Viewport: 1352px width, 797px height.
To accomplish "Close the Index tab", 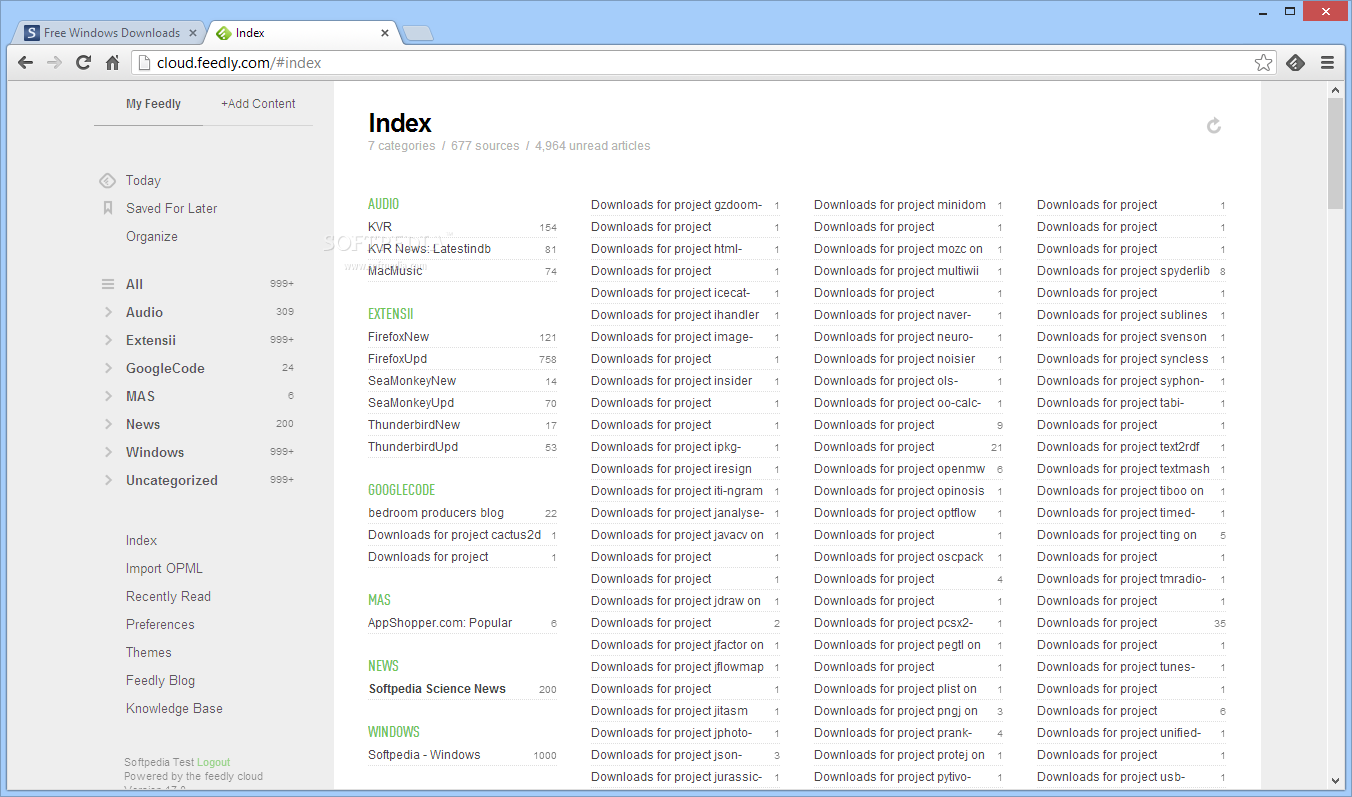I will click(385, 33).
